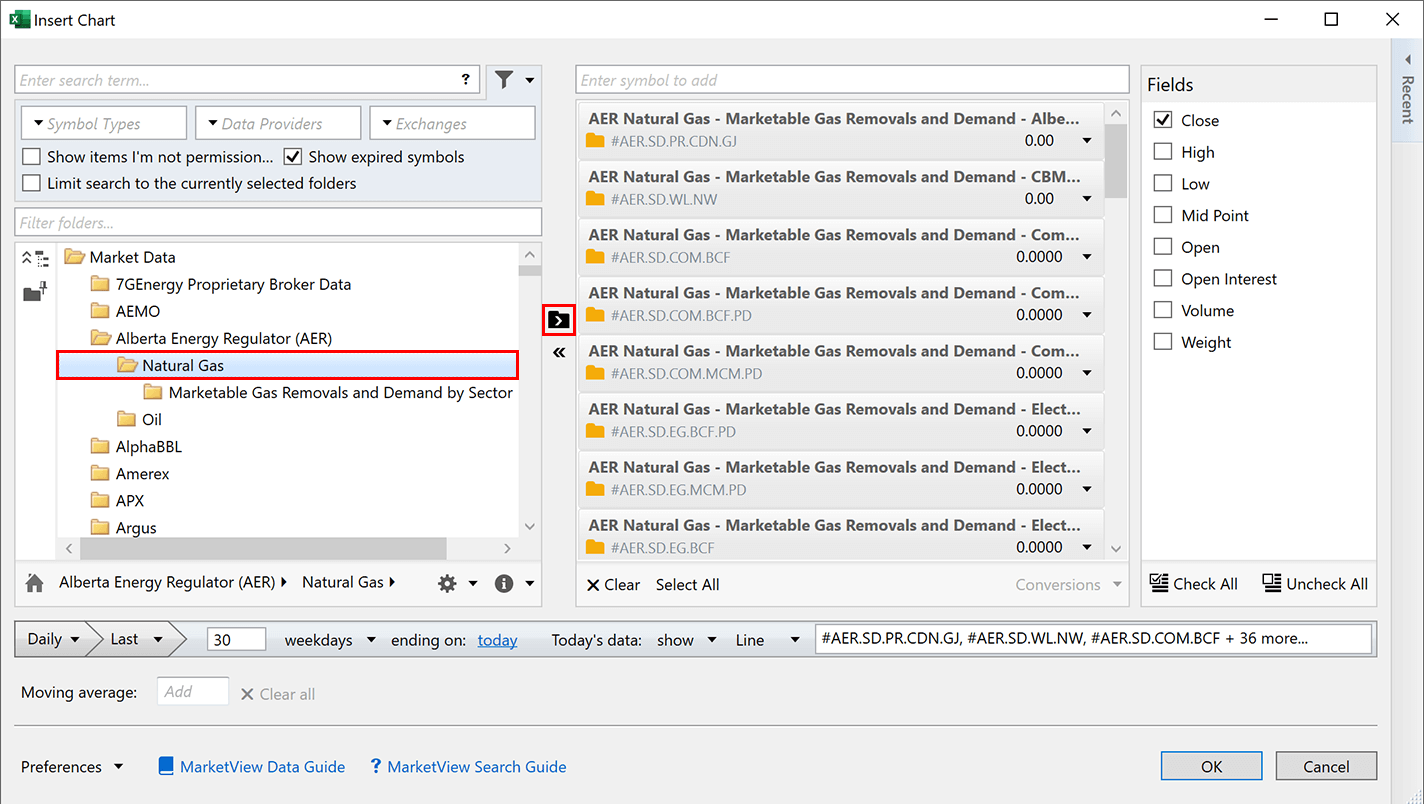Viewport: 1424px width, 804px height.
Task: Click the Filter folders input
Action: (278, 222)
